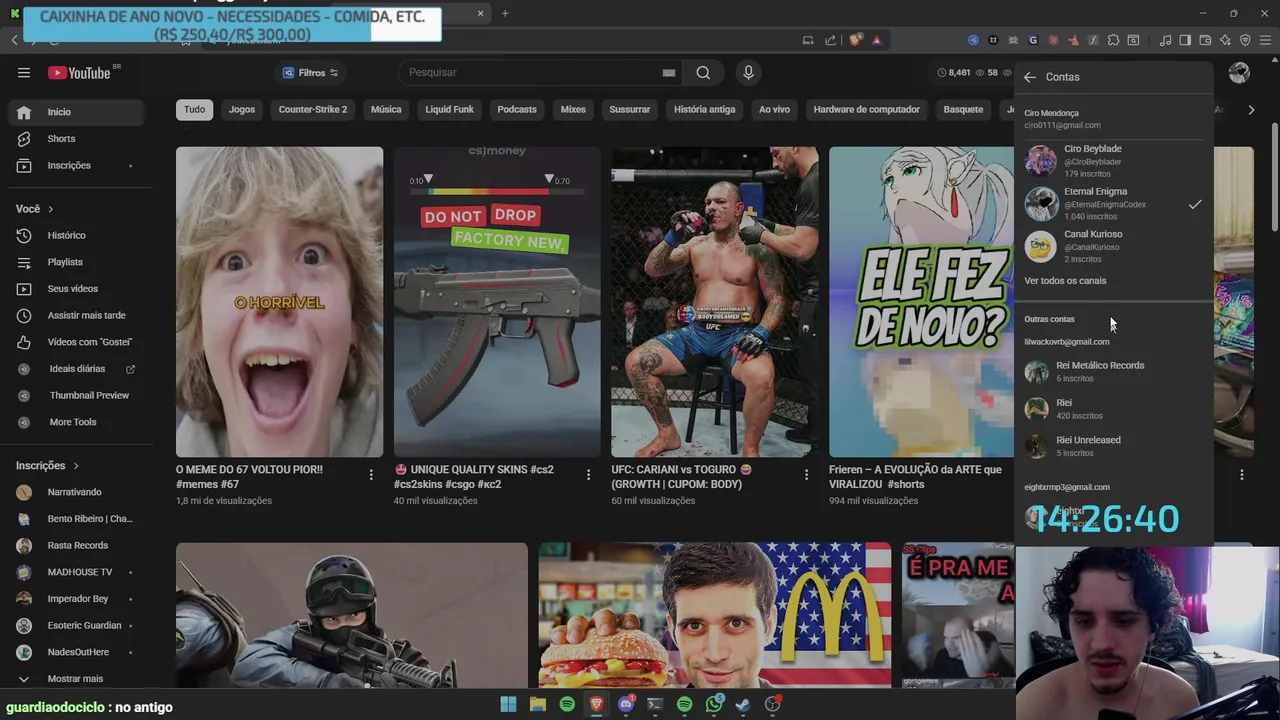Expand the Você section chevron
This screenshot has width=1280, height=720.
click(x=50, y=209)
